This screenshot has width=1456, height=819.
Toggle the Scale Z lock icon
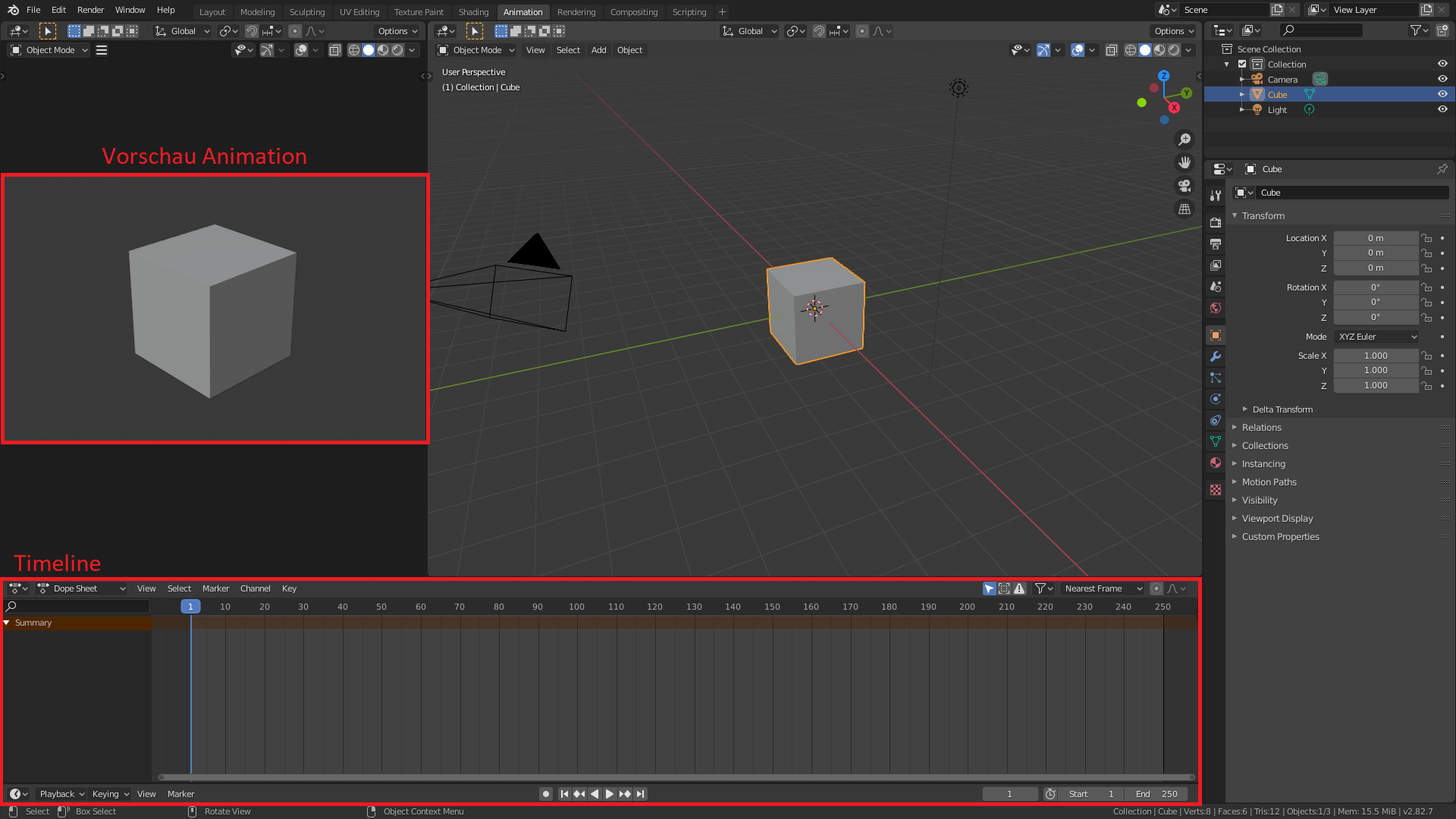(x=1426, y=386)
